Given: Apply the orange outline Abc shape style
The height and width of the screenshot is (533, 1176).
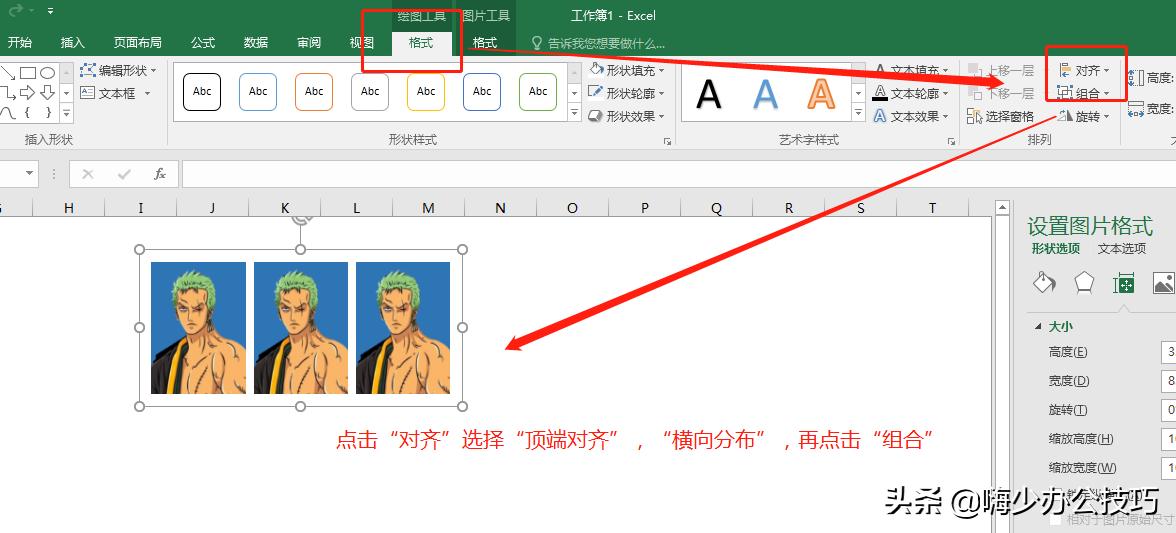Looking at the screenshot, I should point(314,91).
